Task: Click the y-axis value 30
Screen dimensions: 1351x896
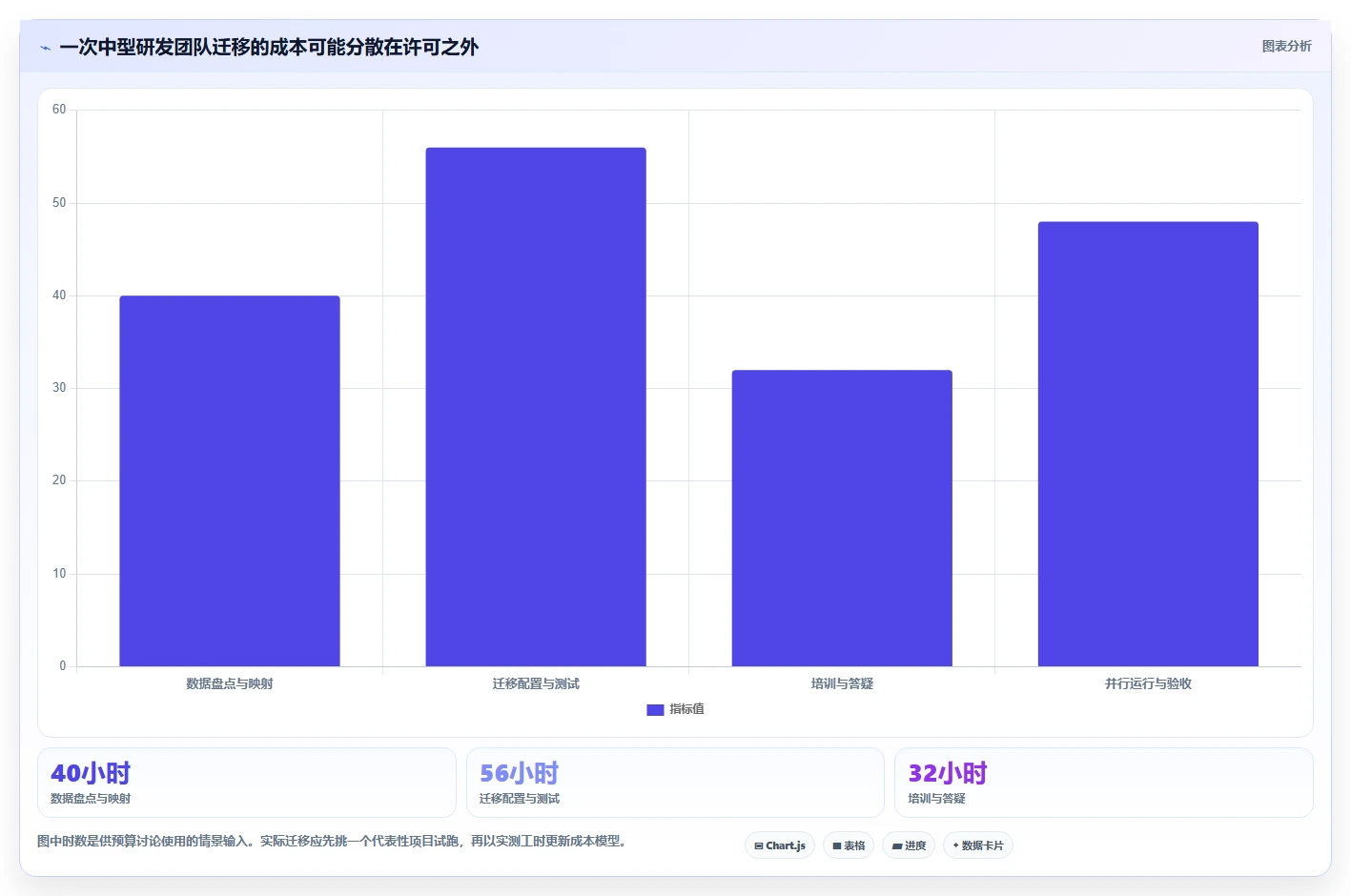Action: pos(59,388)
